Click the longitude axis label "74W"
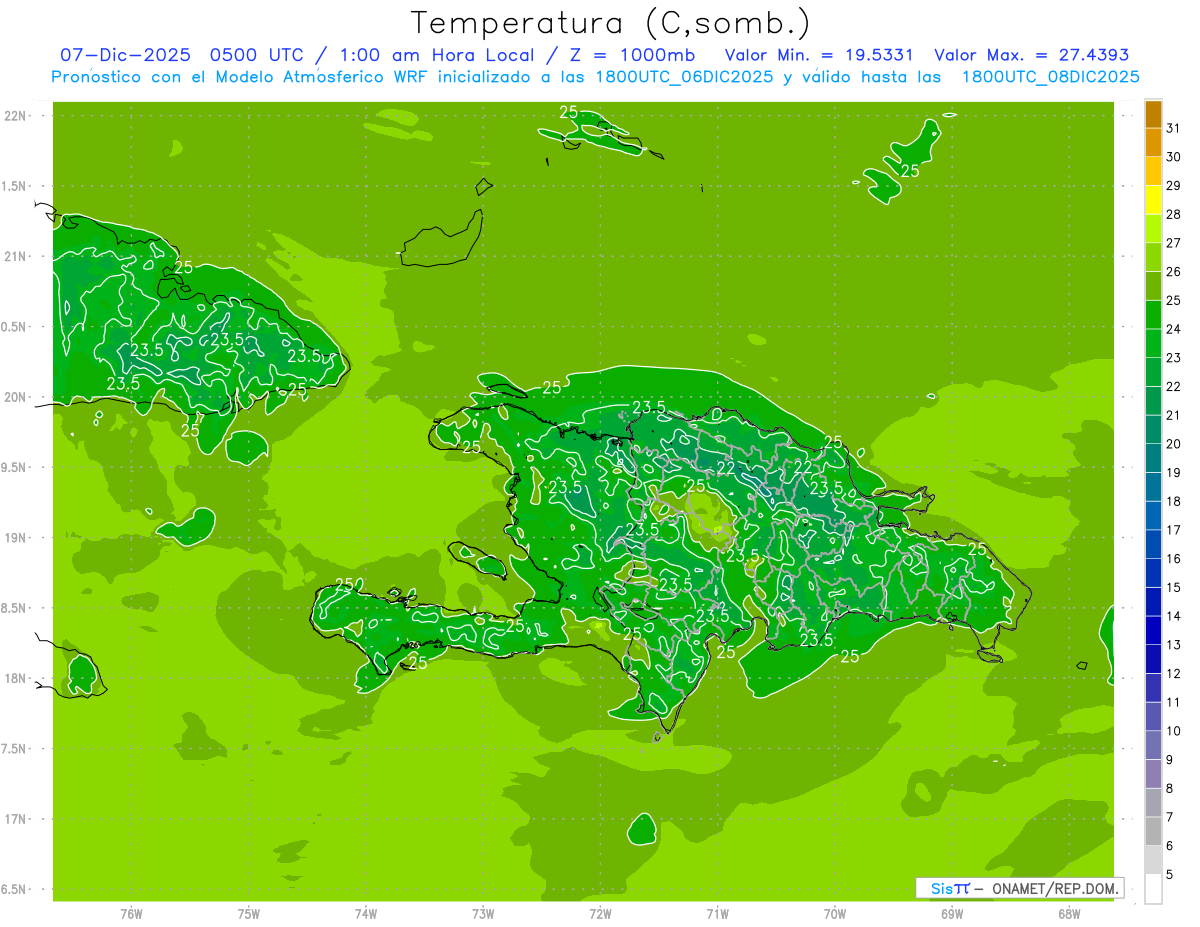The width and height of the screenshot is (1200, 927). 366,914
